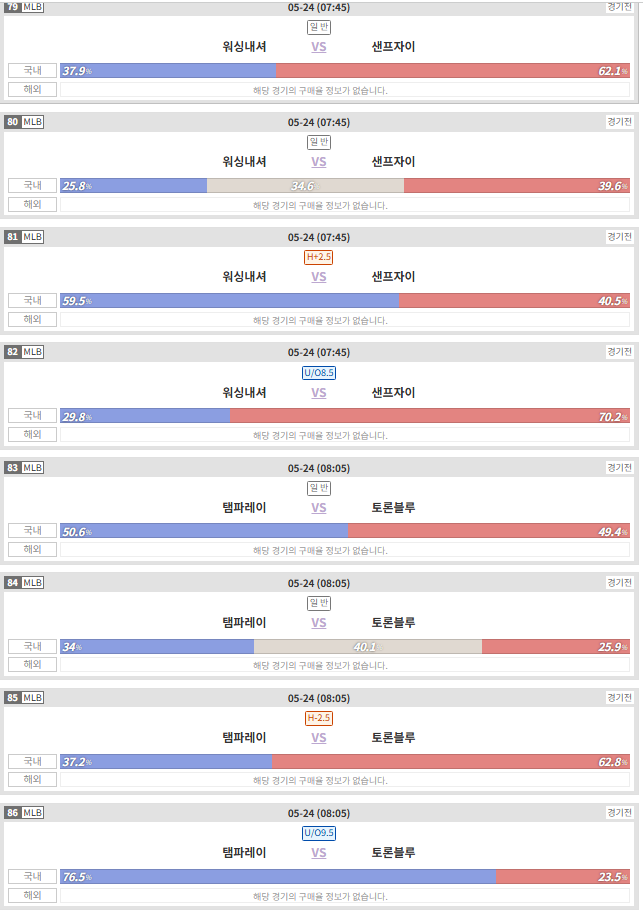This screenshot has width=643, height=916.
Task: Select the 국내 tab in match 80
Action: [x=32, y=185]
